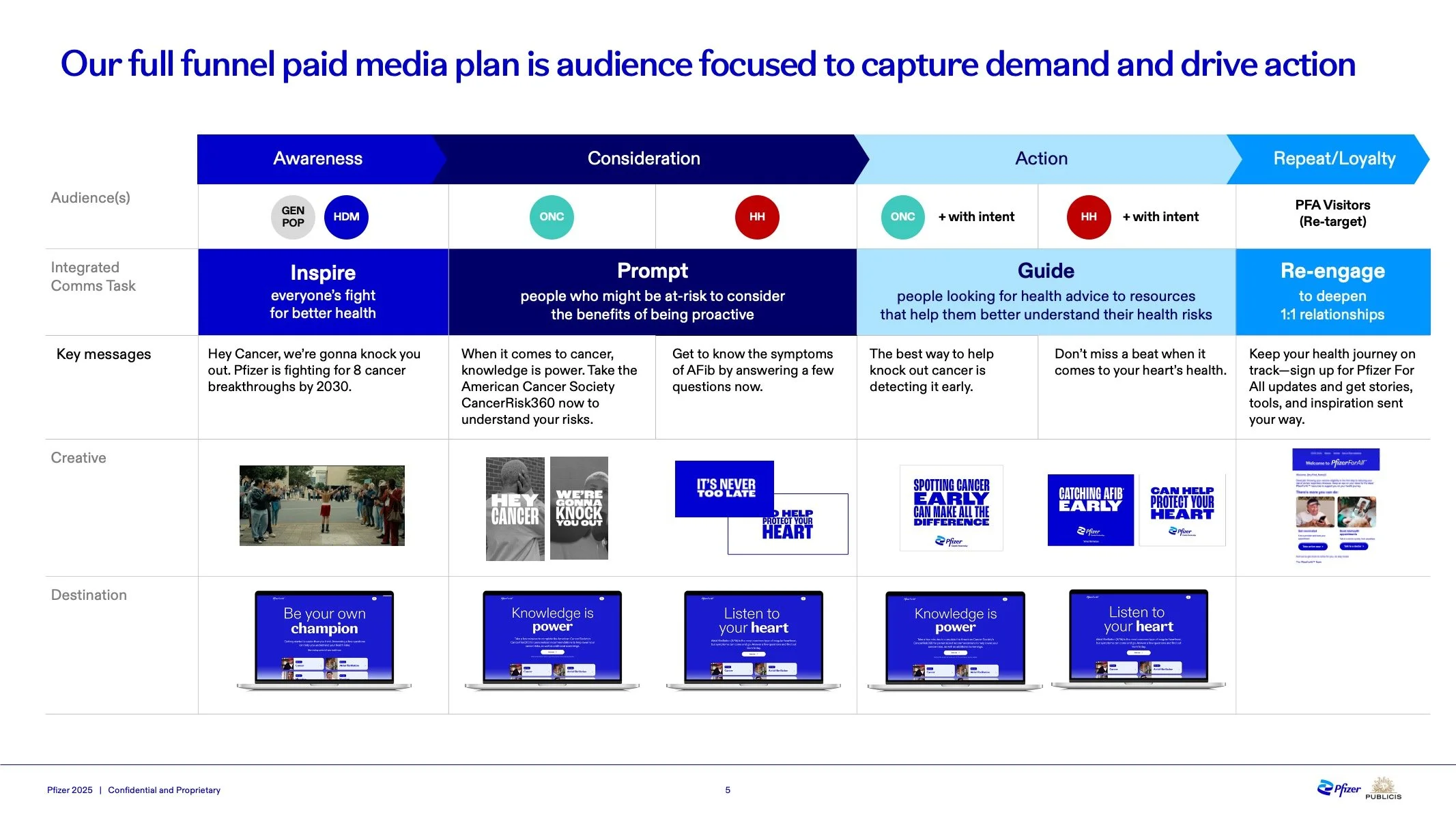This screenshot has width=1456, height=819.
Task: Click 'Pfizer 2025' in the footer
Action: pos(70,790)
